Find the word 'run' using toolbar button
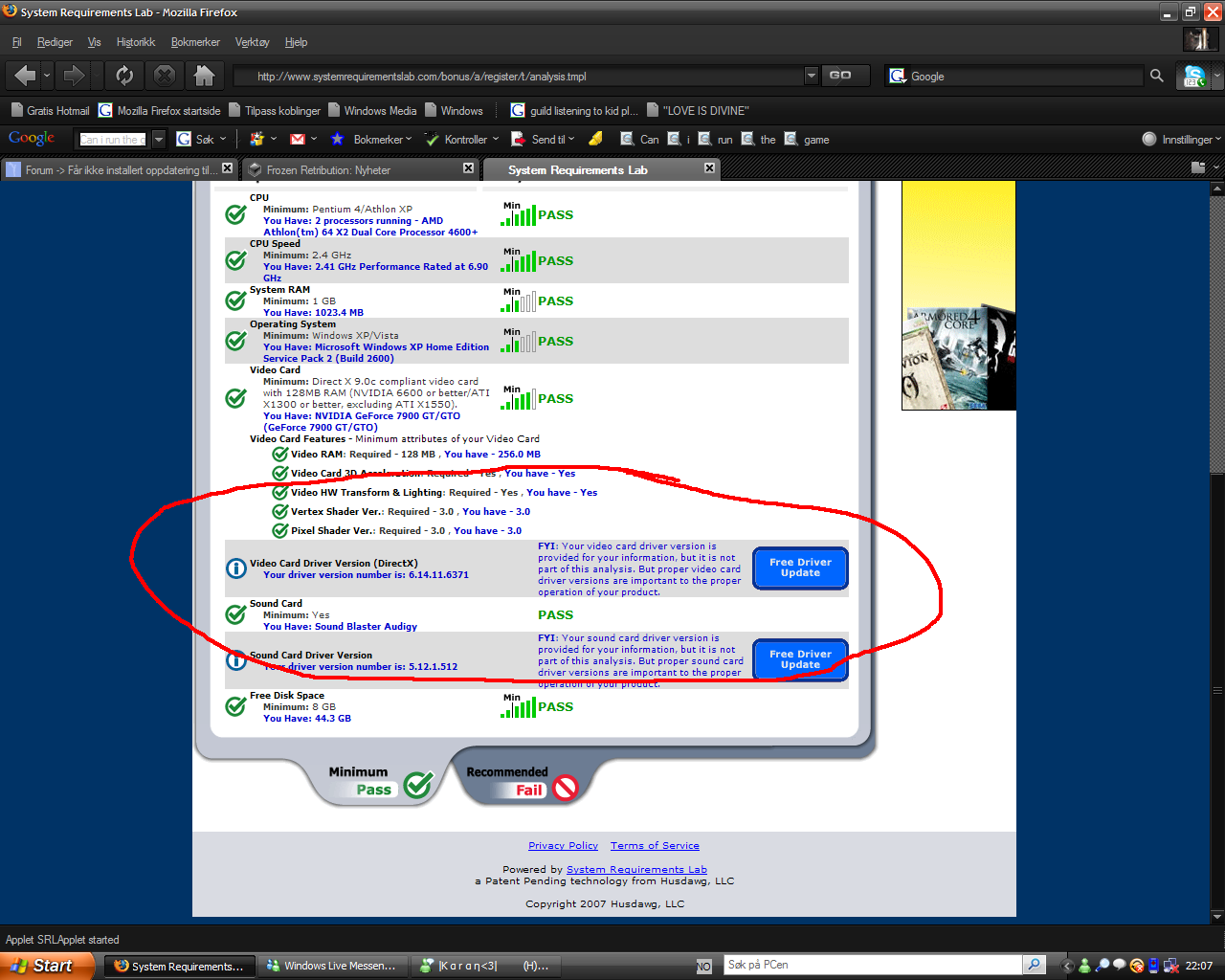 coord(716,139)
